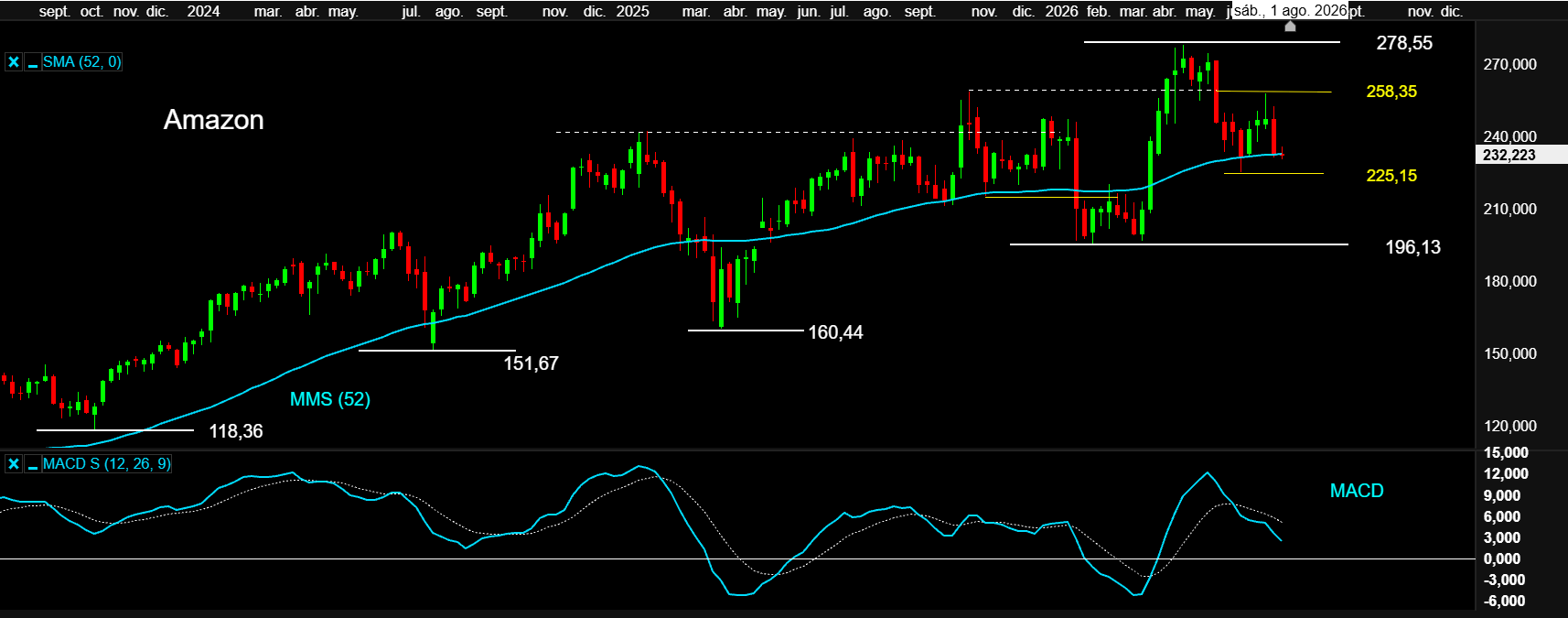The width and height of the screenshot is (1568, 618).
Task: Click the '210,000' price axis label
Action: click(1510, 209)
